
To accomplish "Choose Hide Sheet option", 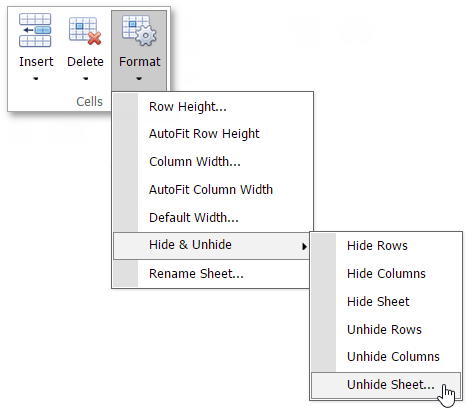I will pyautogui.click(x=386, y=302).
